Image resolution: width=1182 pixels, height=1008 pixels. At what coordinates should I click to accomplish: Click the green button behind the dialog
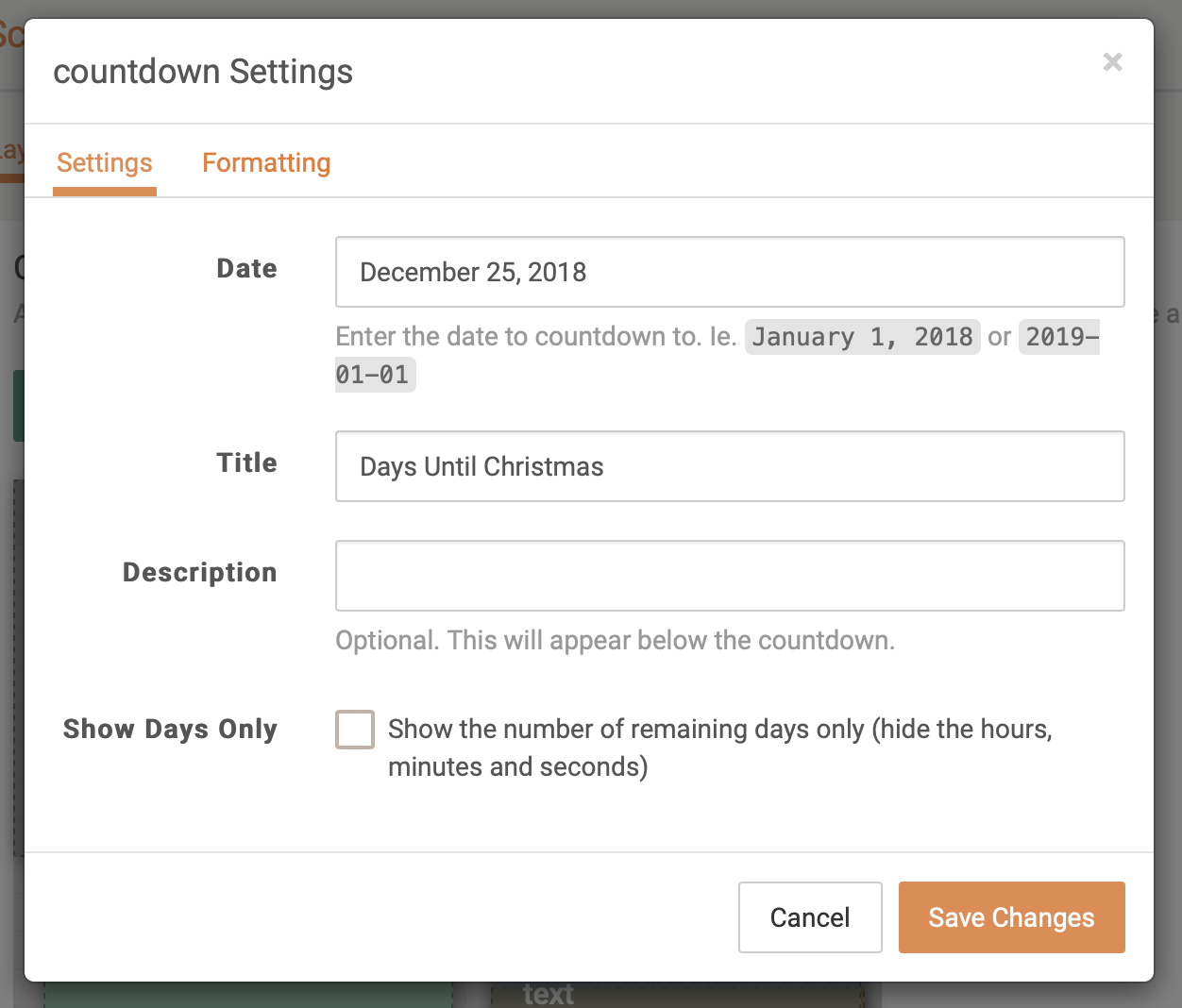pos(17,406)
